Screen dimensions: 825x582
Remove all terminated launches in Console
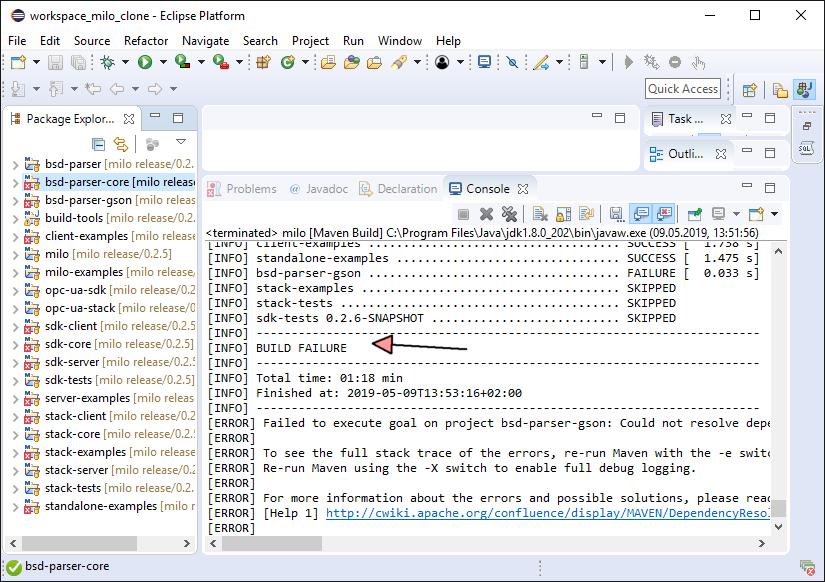[x=509, y=214]
